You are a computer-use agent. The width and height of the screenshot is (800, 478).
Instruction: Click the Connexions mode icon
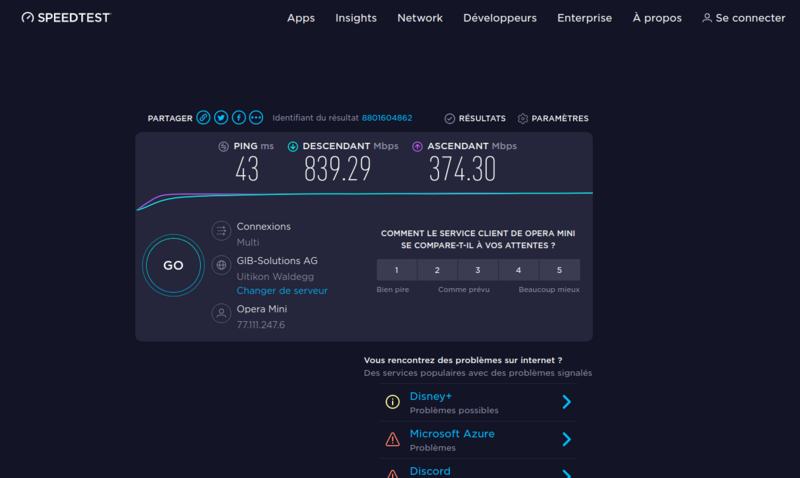221,231
